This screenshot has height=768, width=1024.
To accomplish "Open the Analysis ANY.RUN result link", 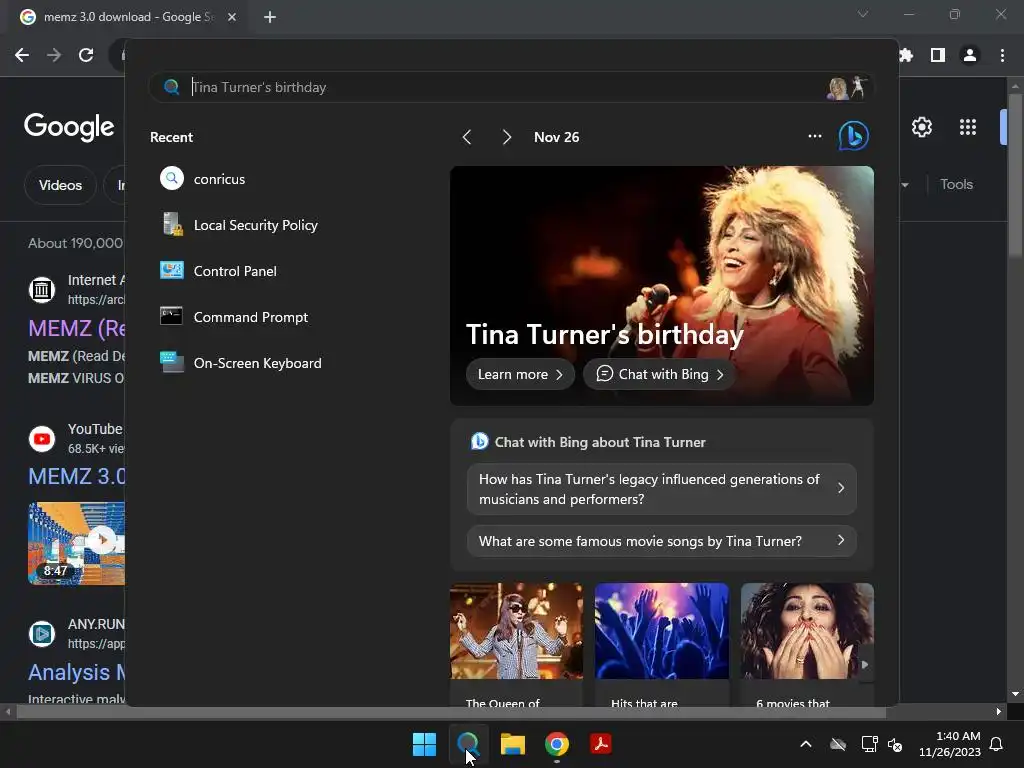I will click(76, 672).
